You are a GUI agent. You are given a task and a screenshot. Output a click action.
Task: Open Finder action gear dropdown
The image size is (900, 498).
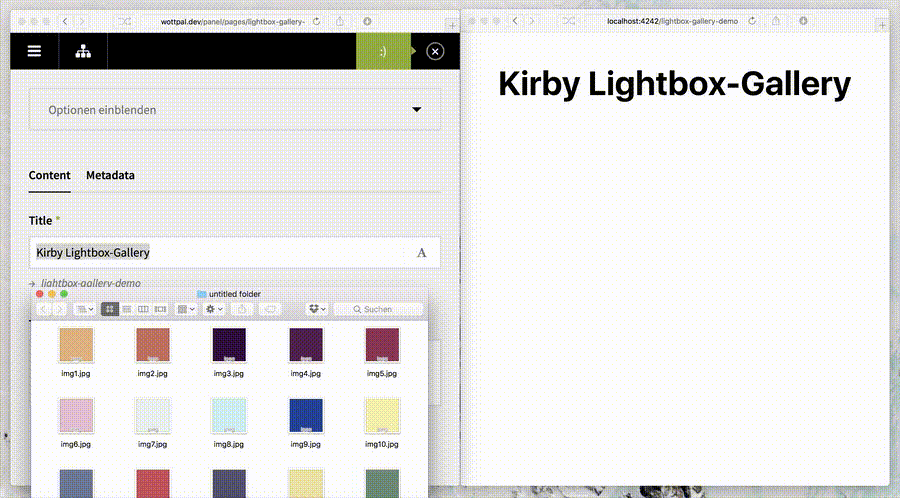214,309
